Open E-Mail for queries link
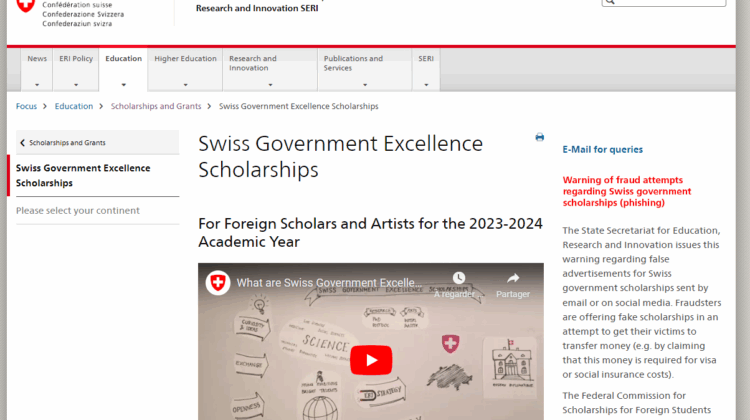This screenshot has height=420, width=750. [x=603, y=150]
